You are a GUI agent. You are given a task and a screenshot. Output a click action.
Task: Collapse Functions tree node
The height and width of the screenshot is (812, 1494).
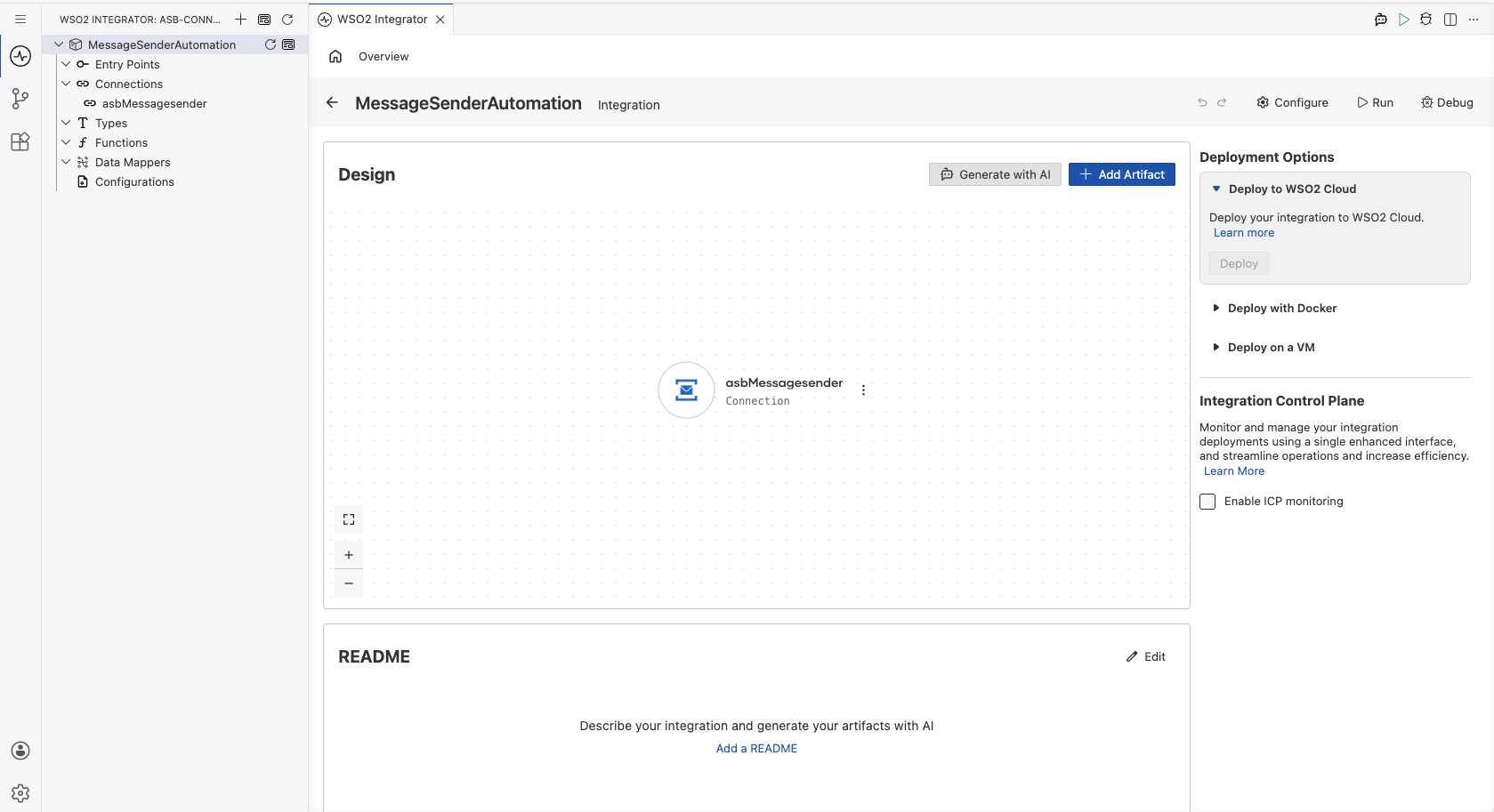click(x=66, y=142)
